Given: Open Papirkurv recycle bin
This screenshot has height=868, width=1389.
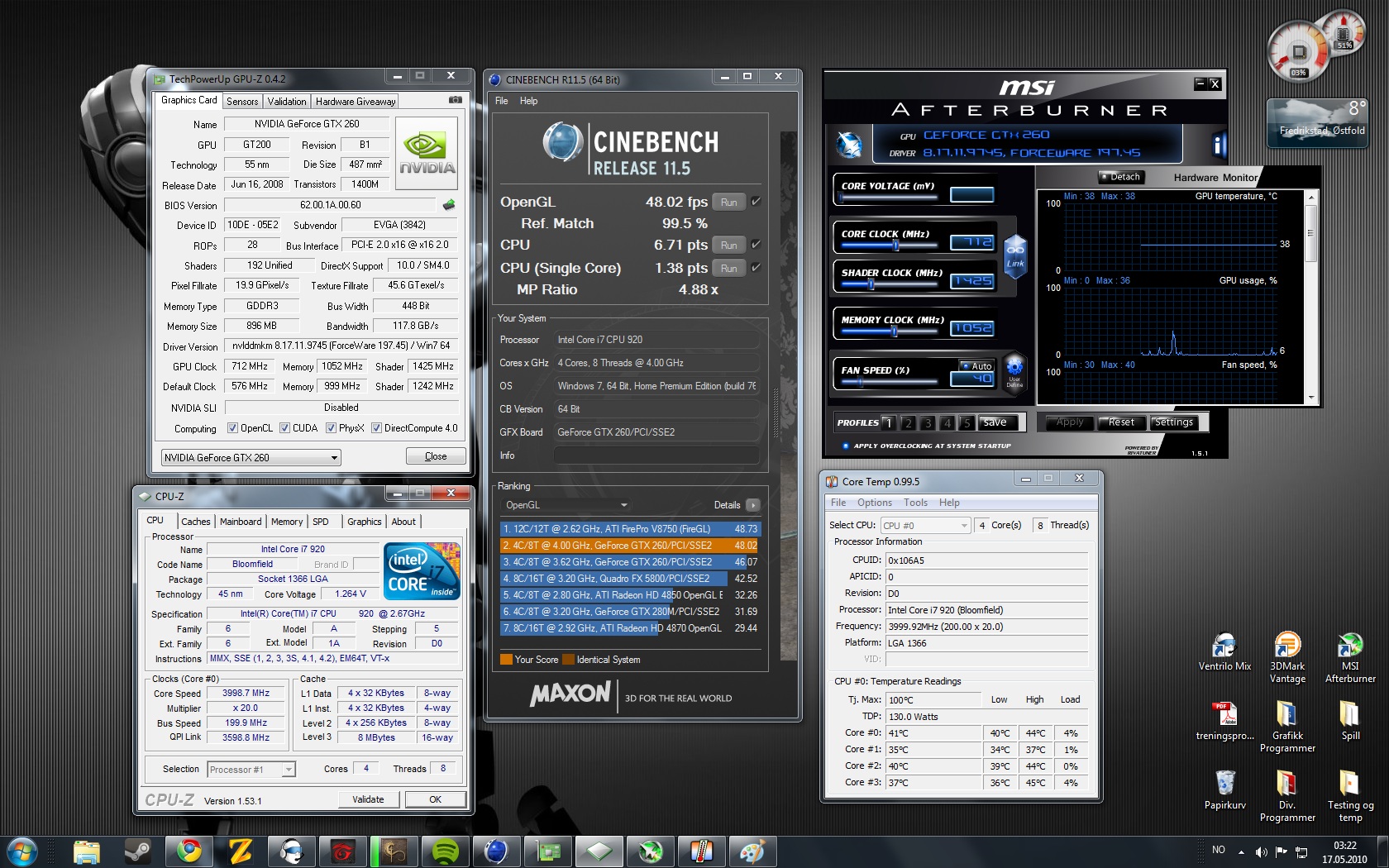Looking at the screenshot, I should 1224,791.
